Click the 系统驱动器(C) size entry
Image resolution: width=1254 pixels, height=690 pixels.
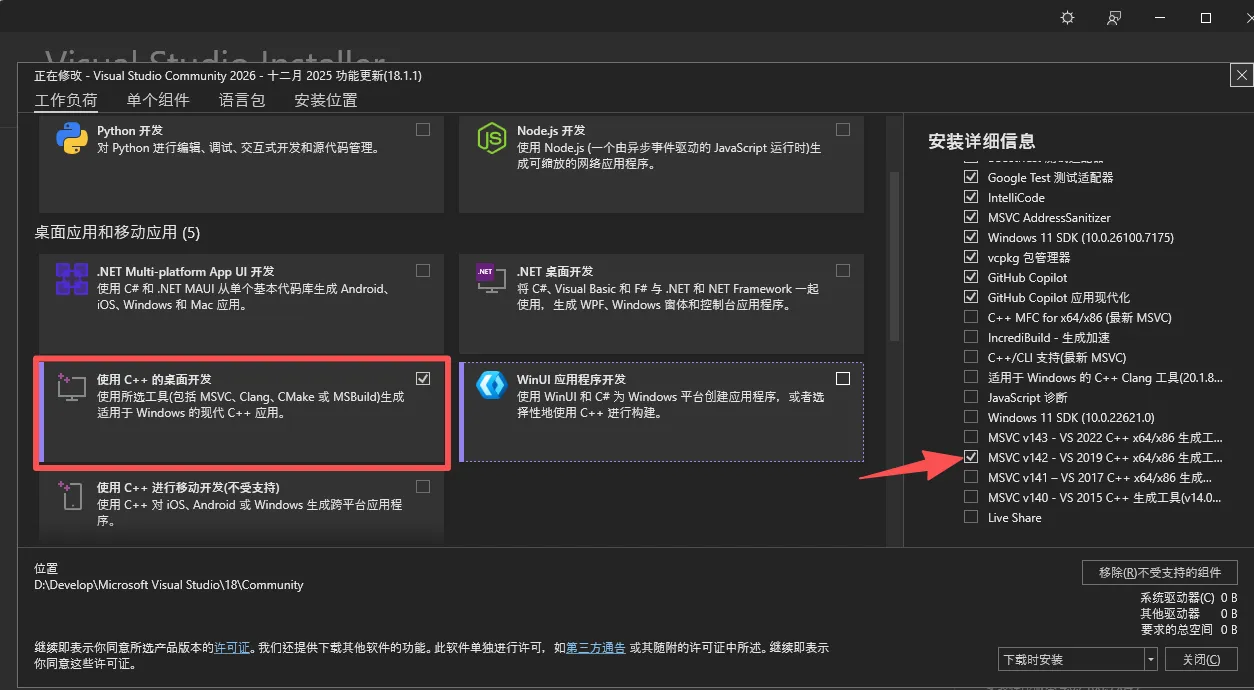1189,597
